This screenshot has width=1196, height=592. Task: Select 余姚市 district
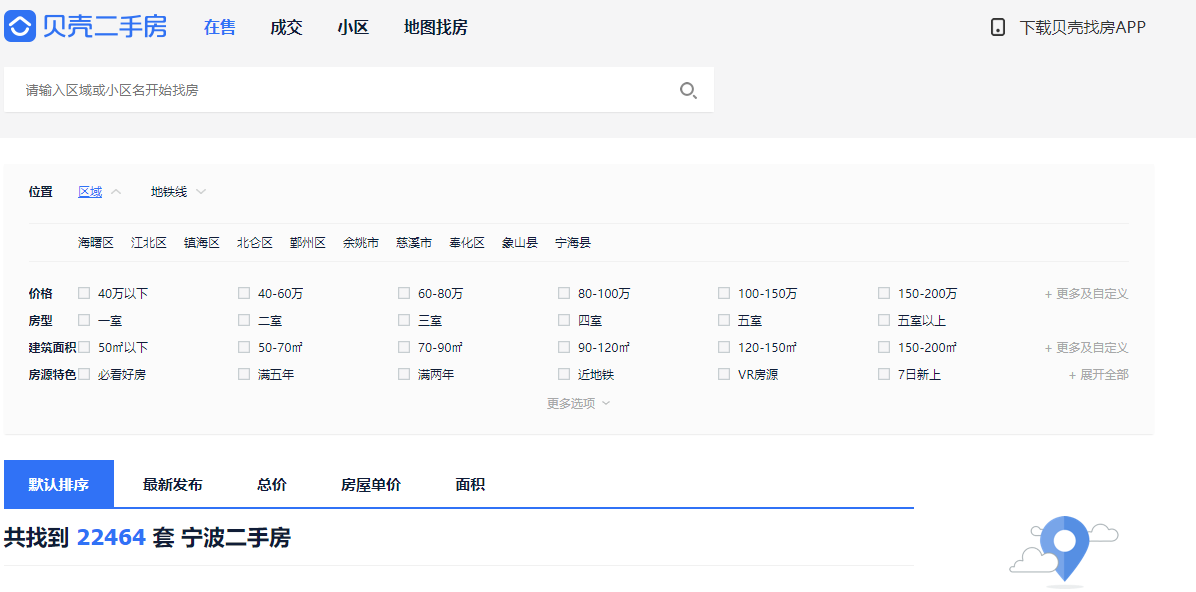pos(361,243)
